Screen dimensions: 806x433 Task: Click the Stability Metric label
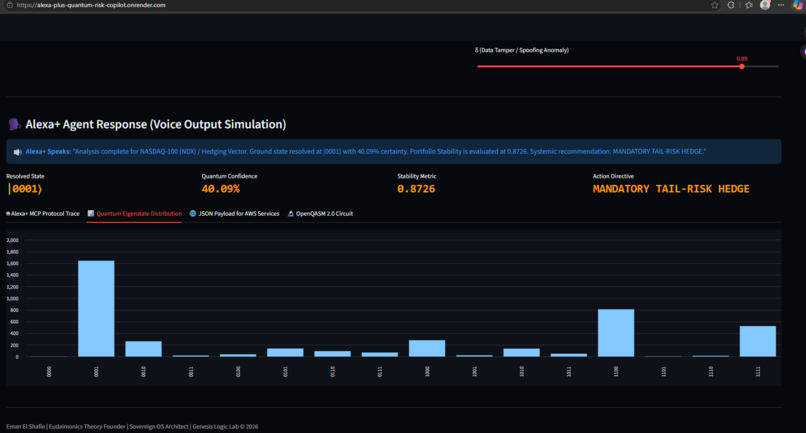[x=416, y=176]
